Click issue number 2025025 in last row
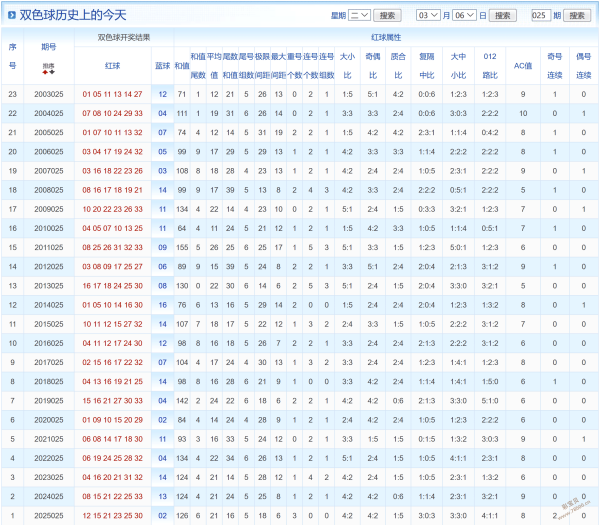Viewport: 600px width, 525px height. tap(48, 515)
